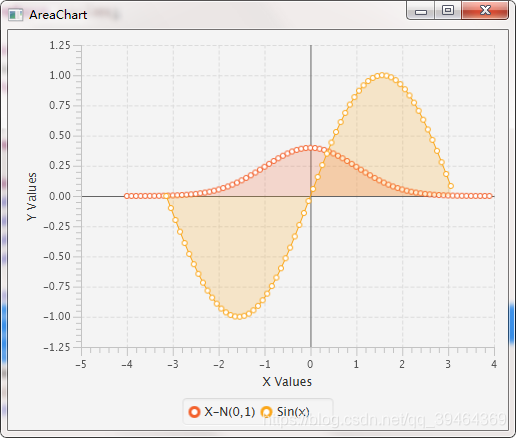Click the first Sin(x) point near x=-3
The height and width of the screenshot is (438, 516).
(166, 196)
